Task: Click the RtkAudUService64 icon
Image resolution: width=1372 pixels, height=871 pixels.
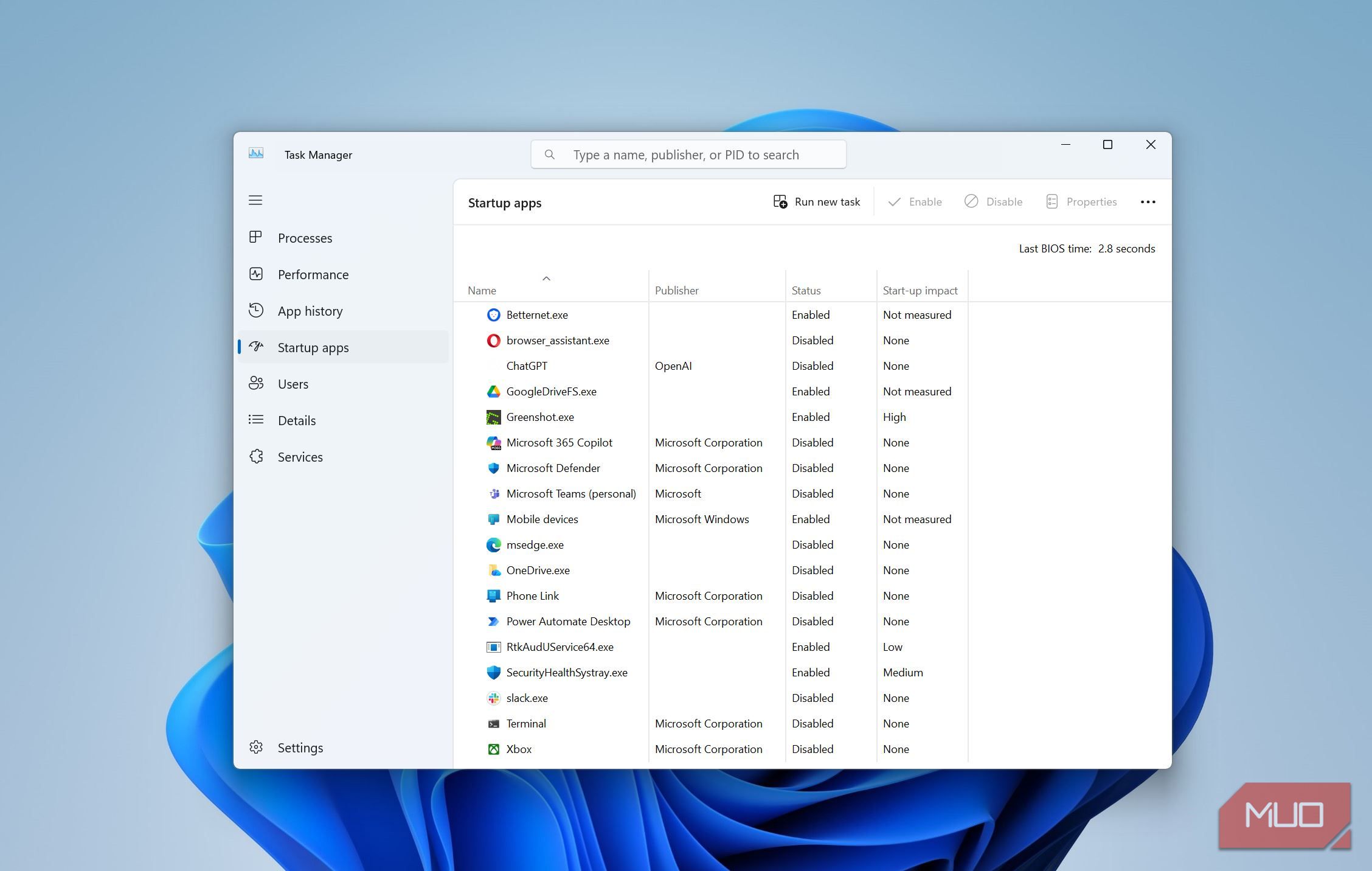Action: pos(494,647)
